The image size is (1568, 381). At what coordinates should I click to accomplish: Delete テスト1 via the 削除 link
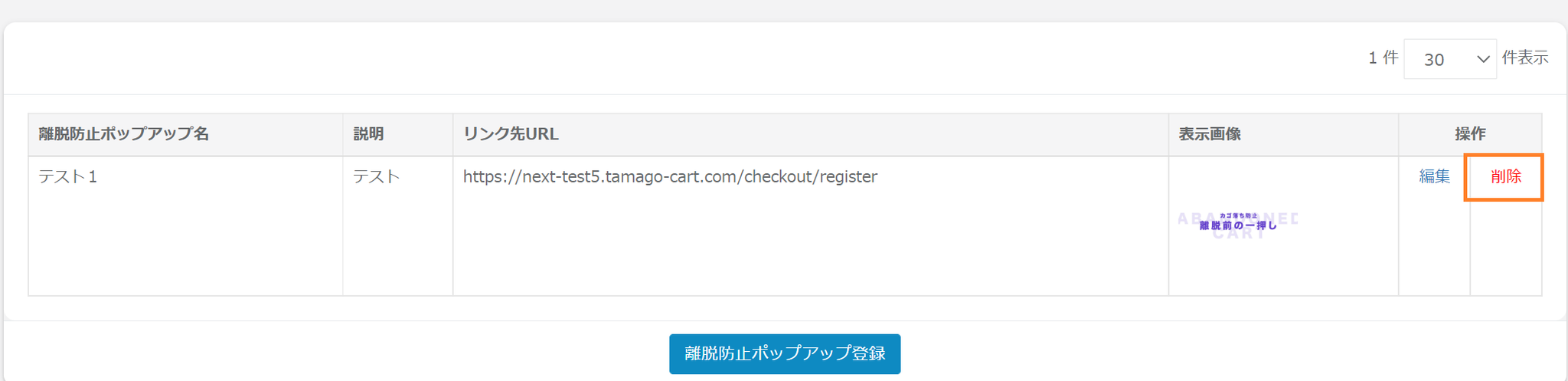click(1505, 176)
